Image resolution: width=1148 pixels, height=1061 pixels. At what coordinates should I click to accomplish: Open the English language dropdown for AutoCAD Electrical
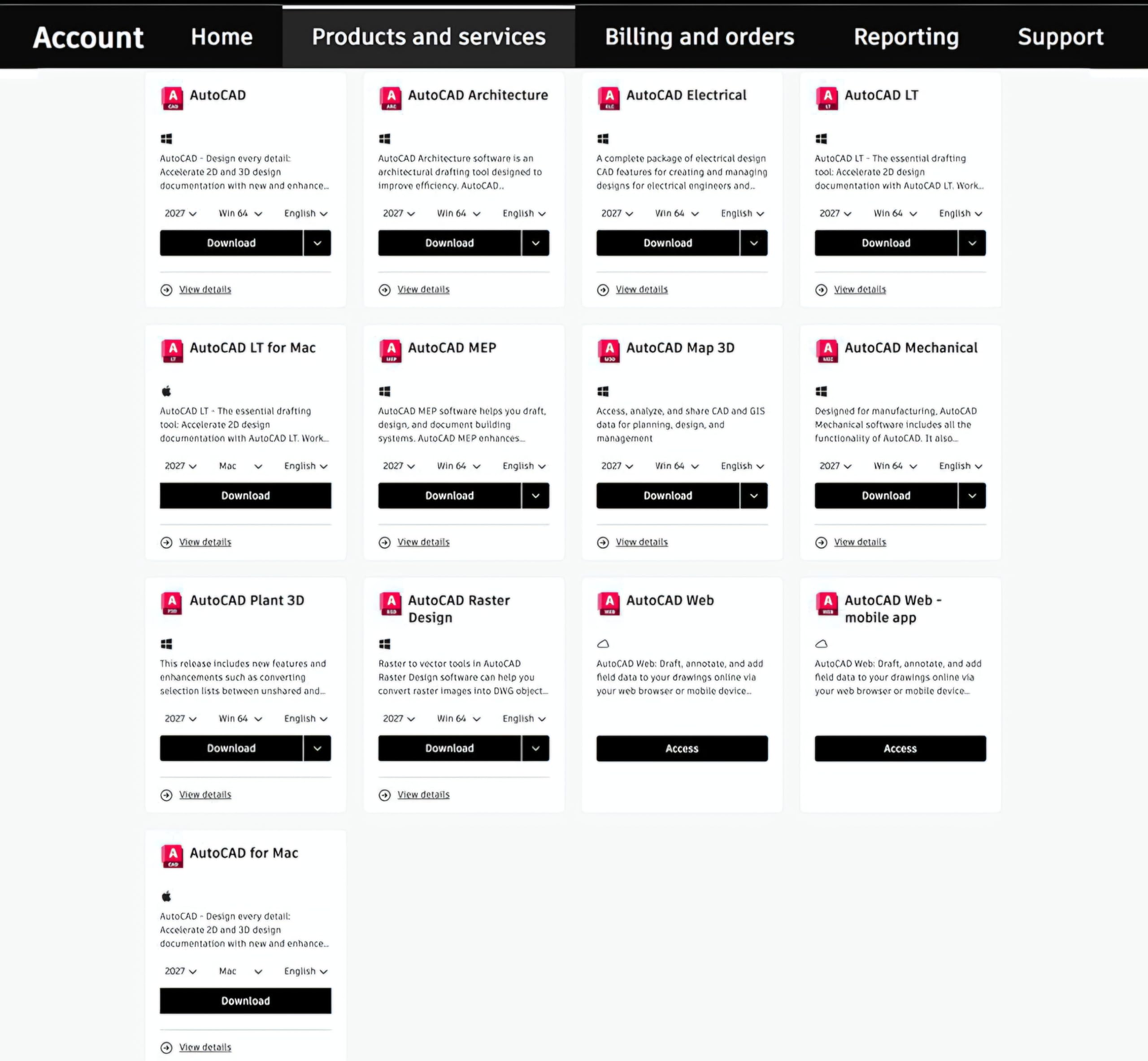click(x=743, y=213)
